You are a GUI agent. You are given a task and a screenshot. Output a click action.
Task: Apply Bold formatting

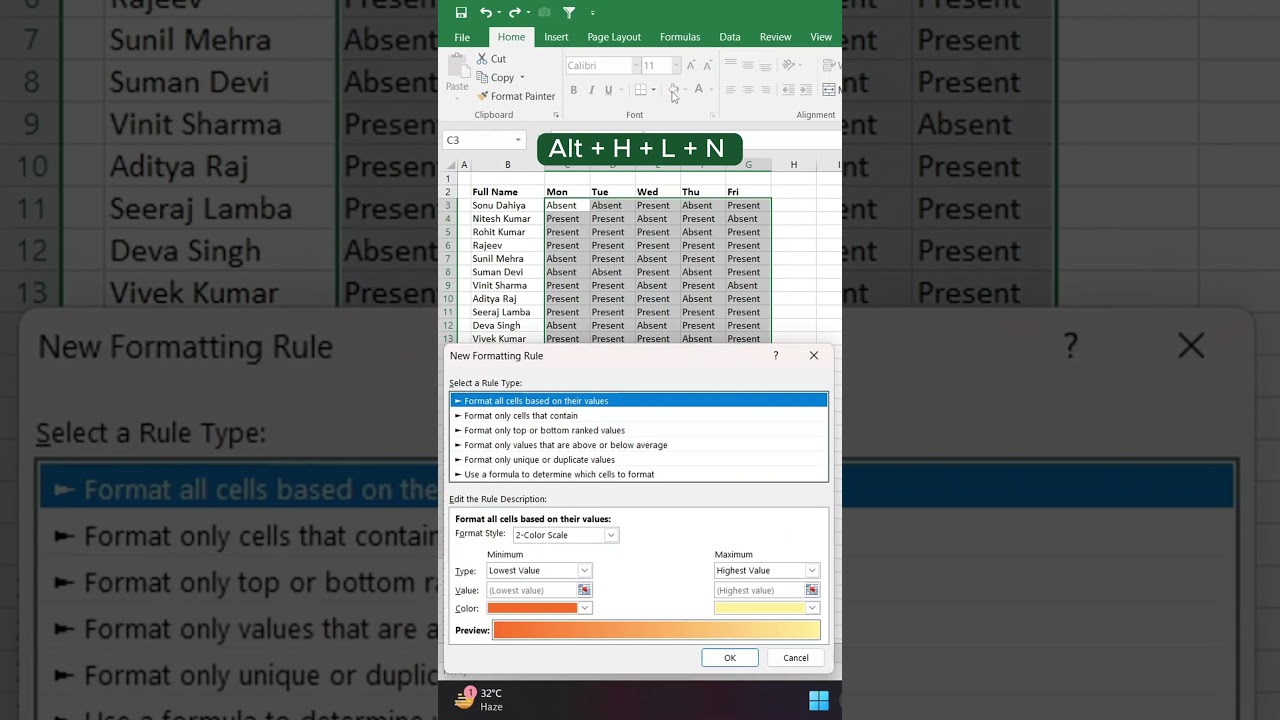click(573, 89)
